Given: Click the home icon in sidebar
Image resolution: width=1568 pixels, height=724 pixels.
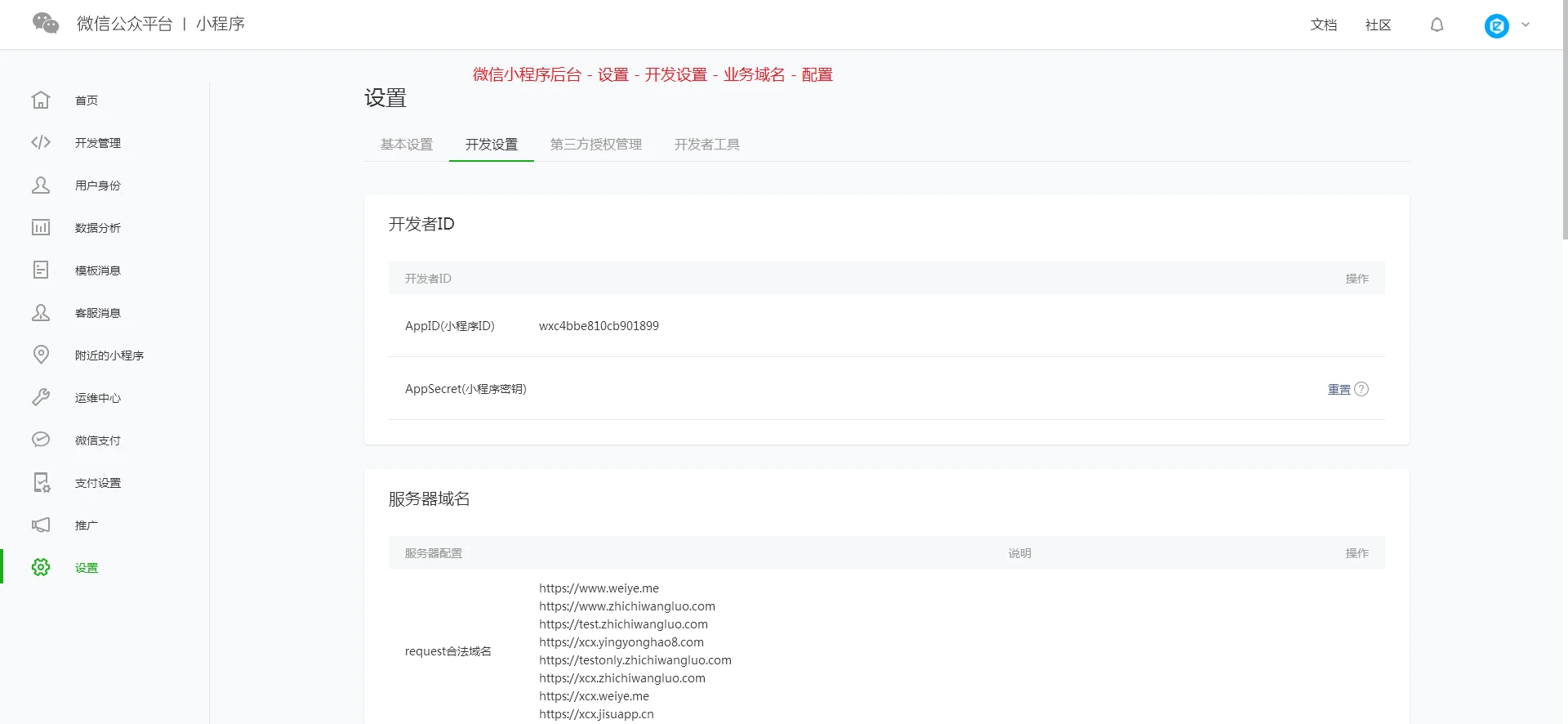Looking at the screenshot, I should click(x=41, y=100).
